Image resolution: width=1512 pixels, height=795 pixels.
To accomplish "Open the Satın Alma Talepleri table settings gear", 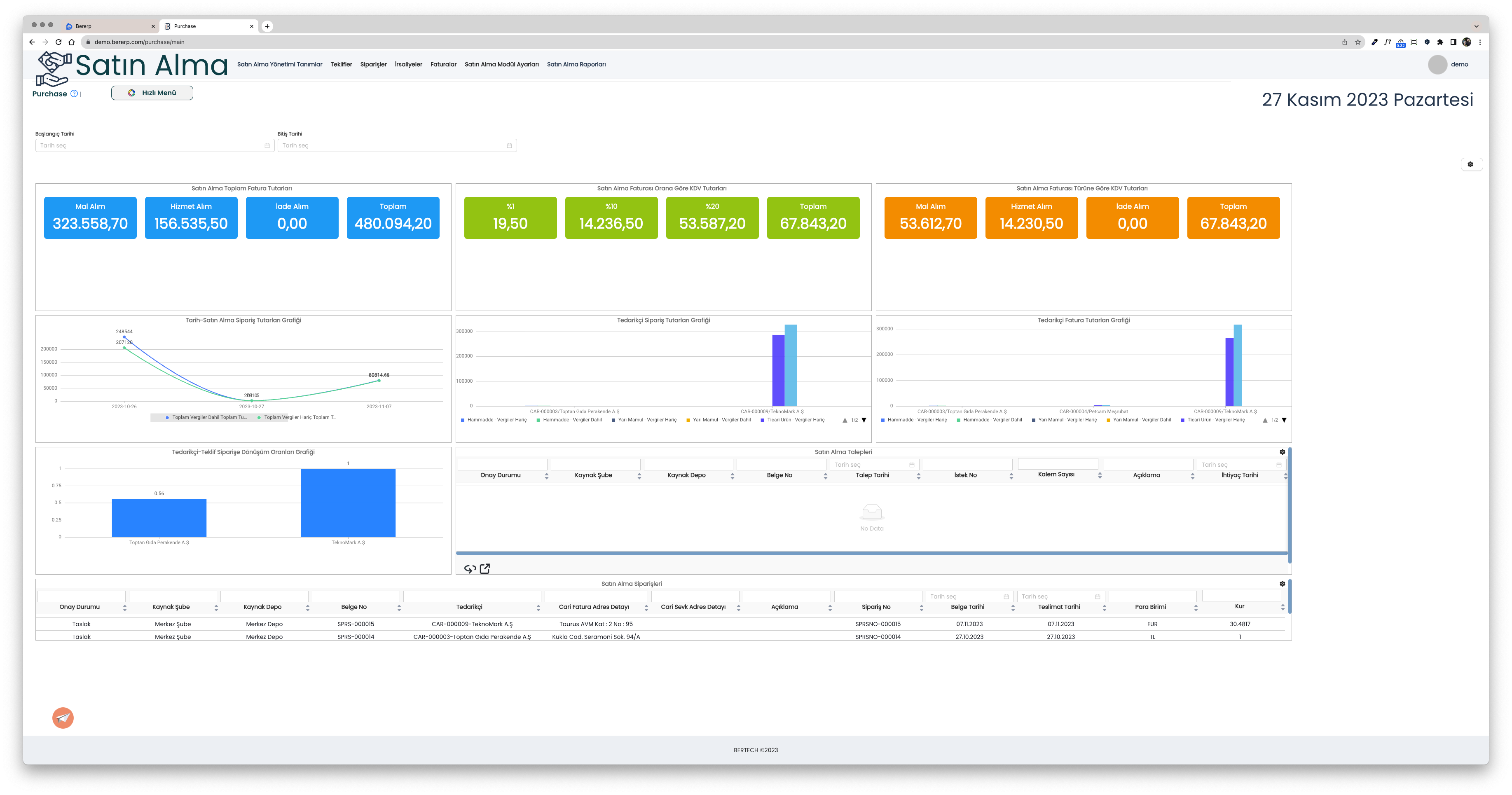I will tap(1283, 452).
